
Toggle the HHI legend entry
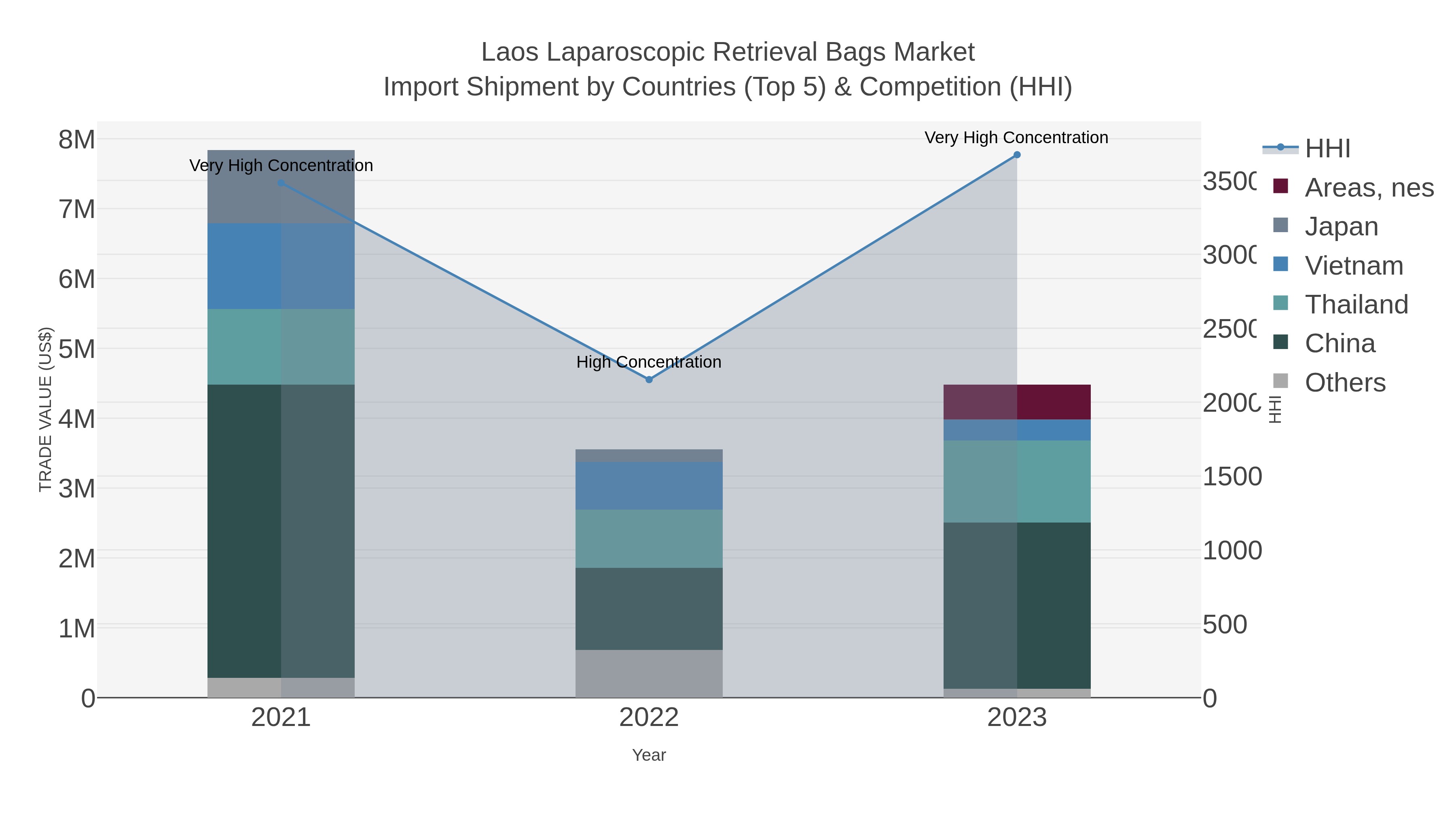click(x=1306, y=148)
